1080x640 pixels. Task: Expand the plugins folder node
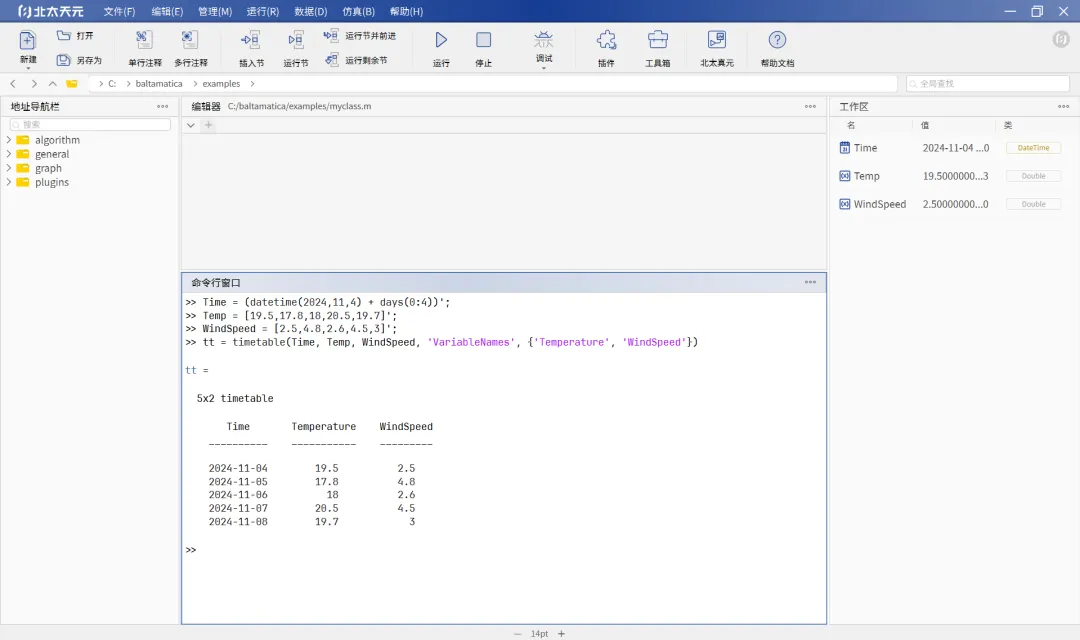(x=9, y=182)
